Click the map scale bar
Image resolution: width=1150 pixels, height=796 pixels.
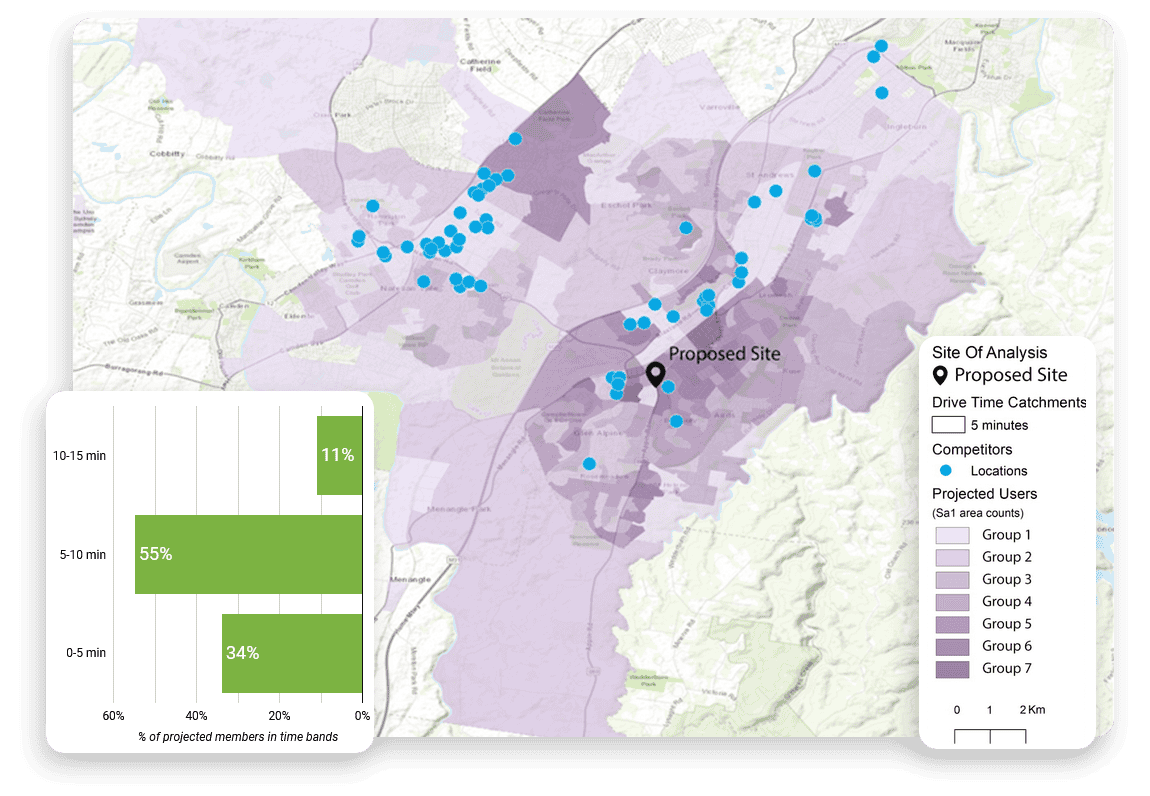tap(990, 736)
